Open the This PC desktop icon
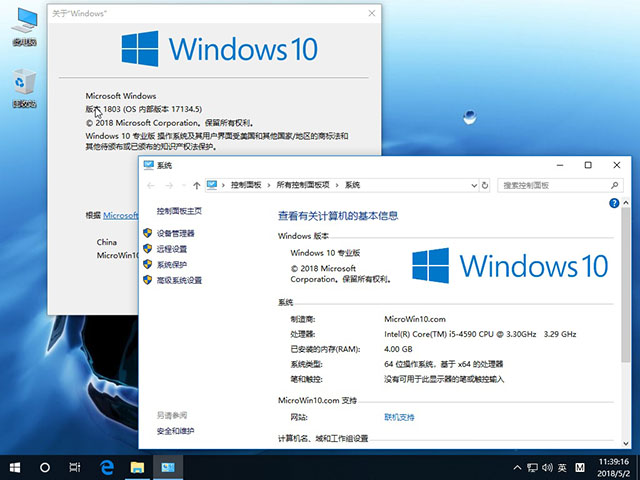The height and width of the screenshot is (480, 640). tap(24, 27)
